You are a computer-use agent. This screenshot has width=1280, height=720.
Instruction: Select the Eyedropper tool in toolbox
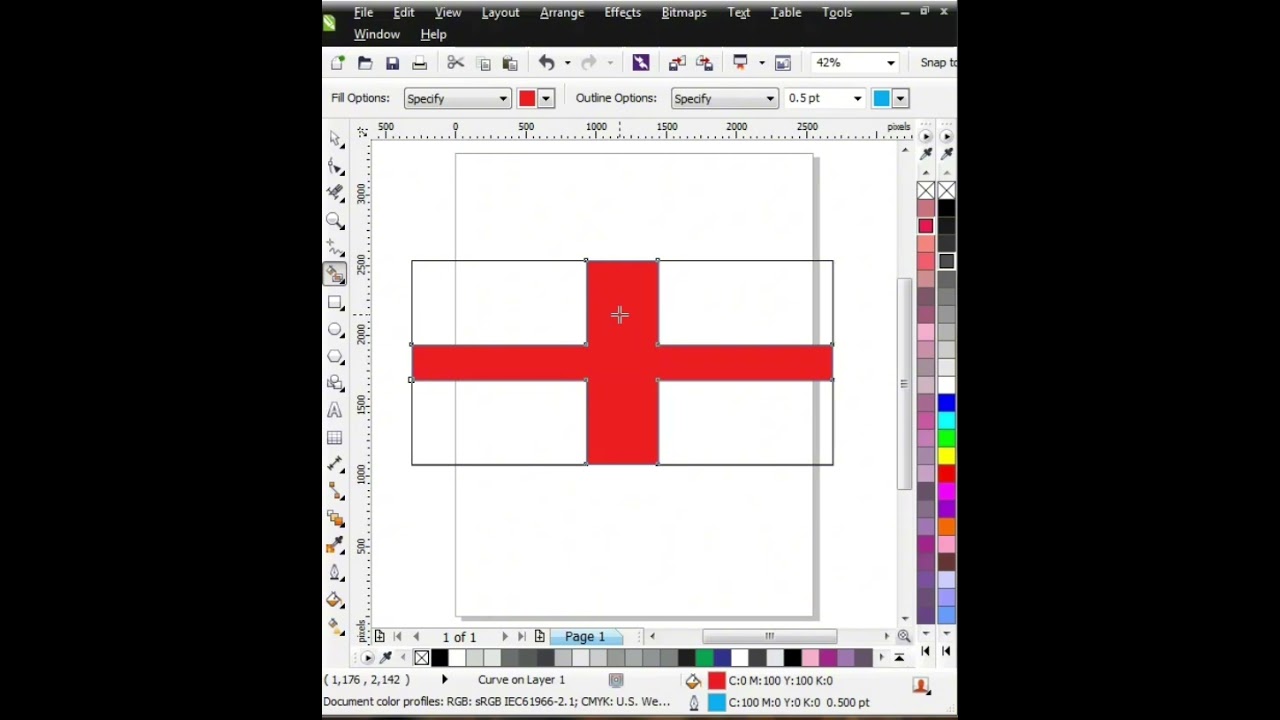tap(335, 545)
